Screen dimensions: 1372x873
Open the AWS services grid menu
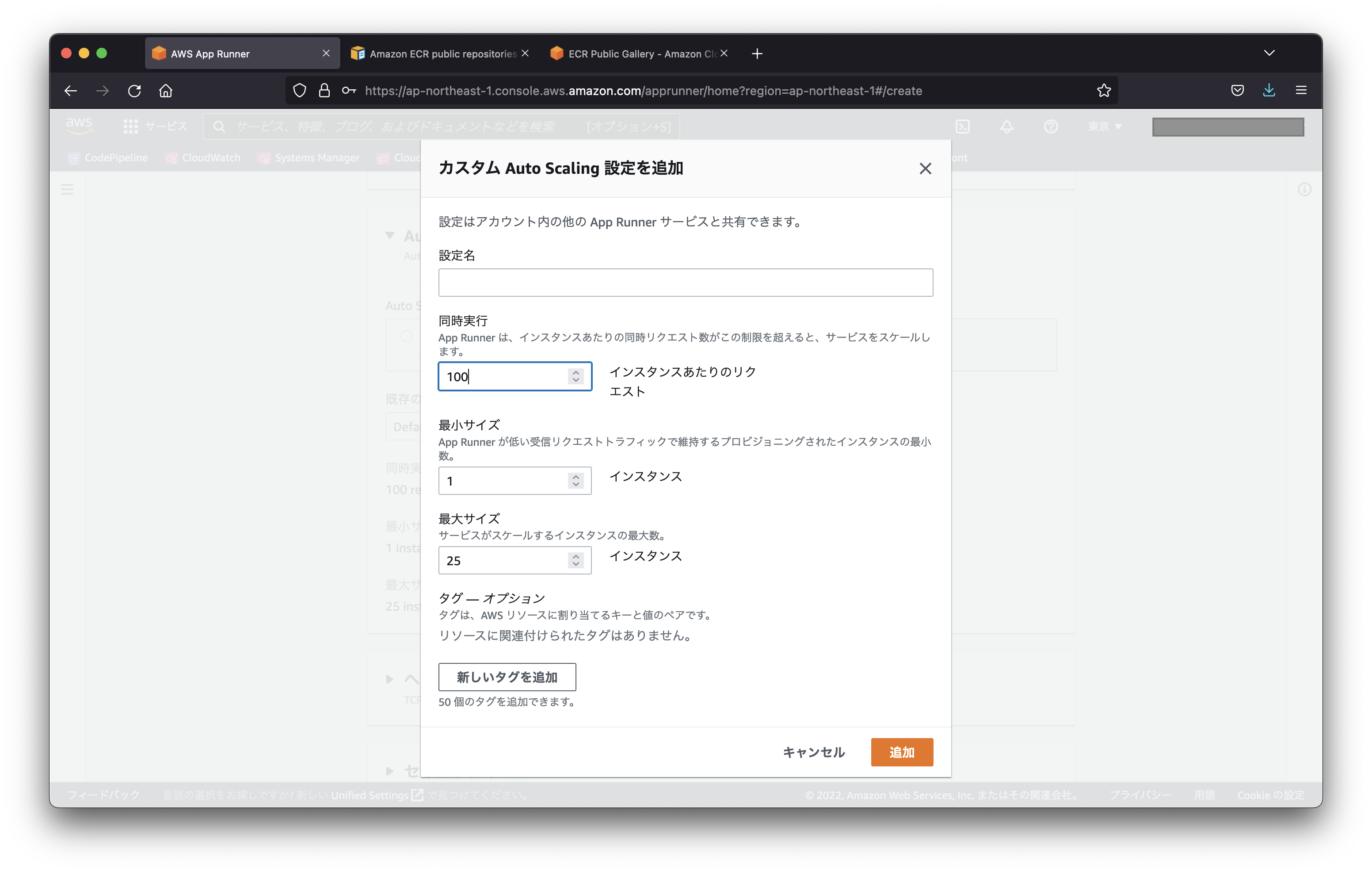(130, 126)
